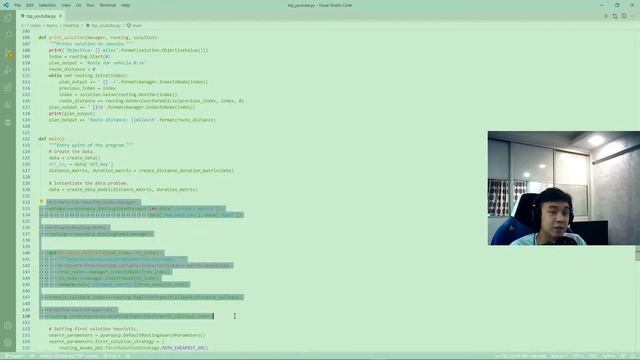Click the 'previous_index = index' line
The image size is (640, 360).
[x=87, y=88]
